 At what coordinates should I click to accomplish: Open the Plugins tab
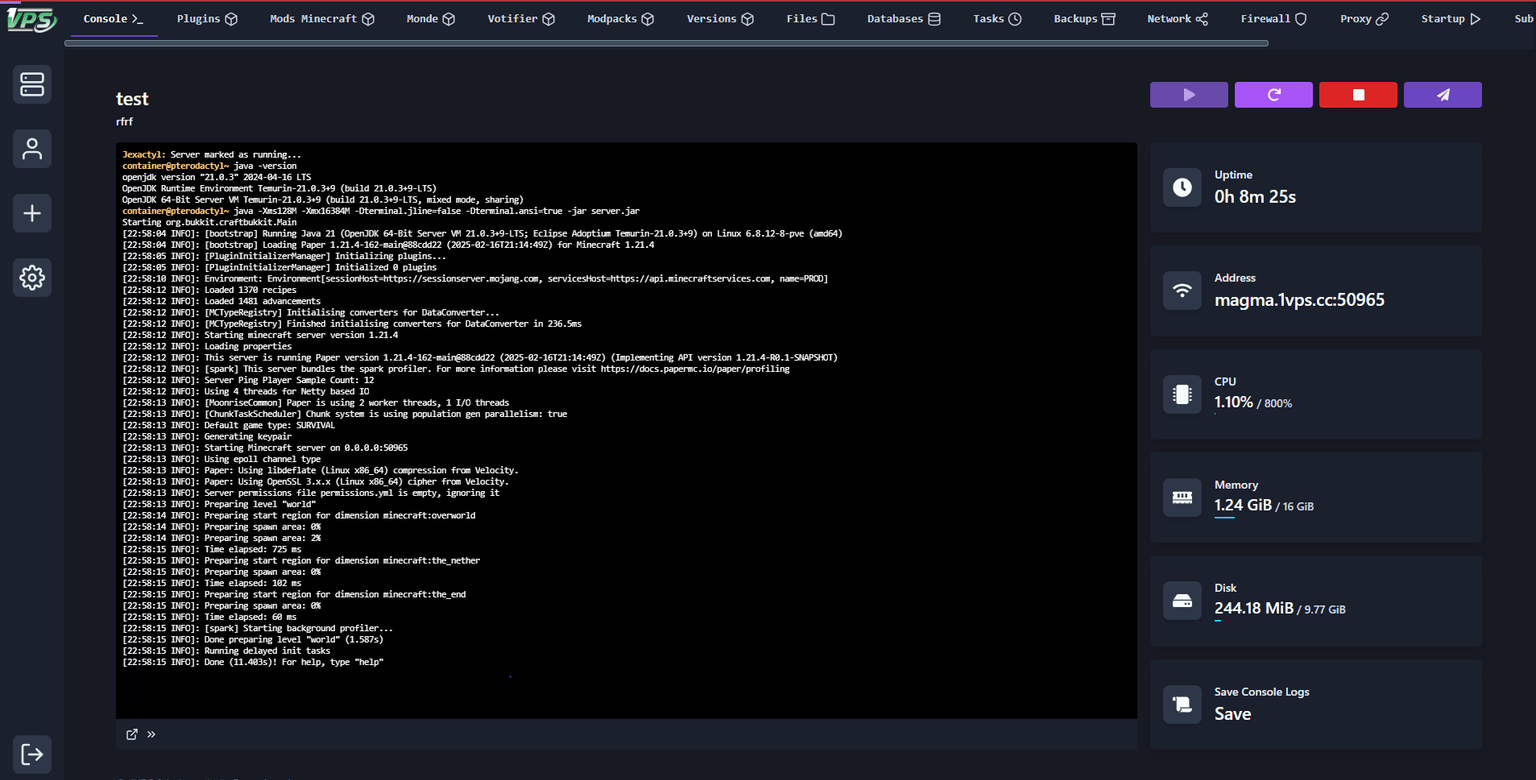[x=207, y=19]
